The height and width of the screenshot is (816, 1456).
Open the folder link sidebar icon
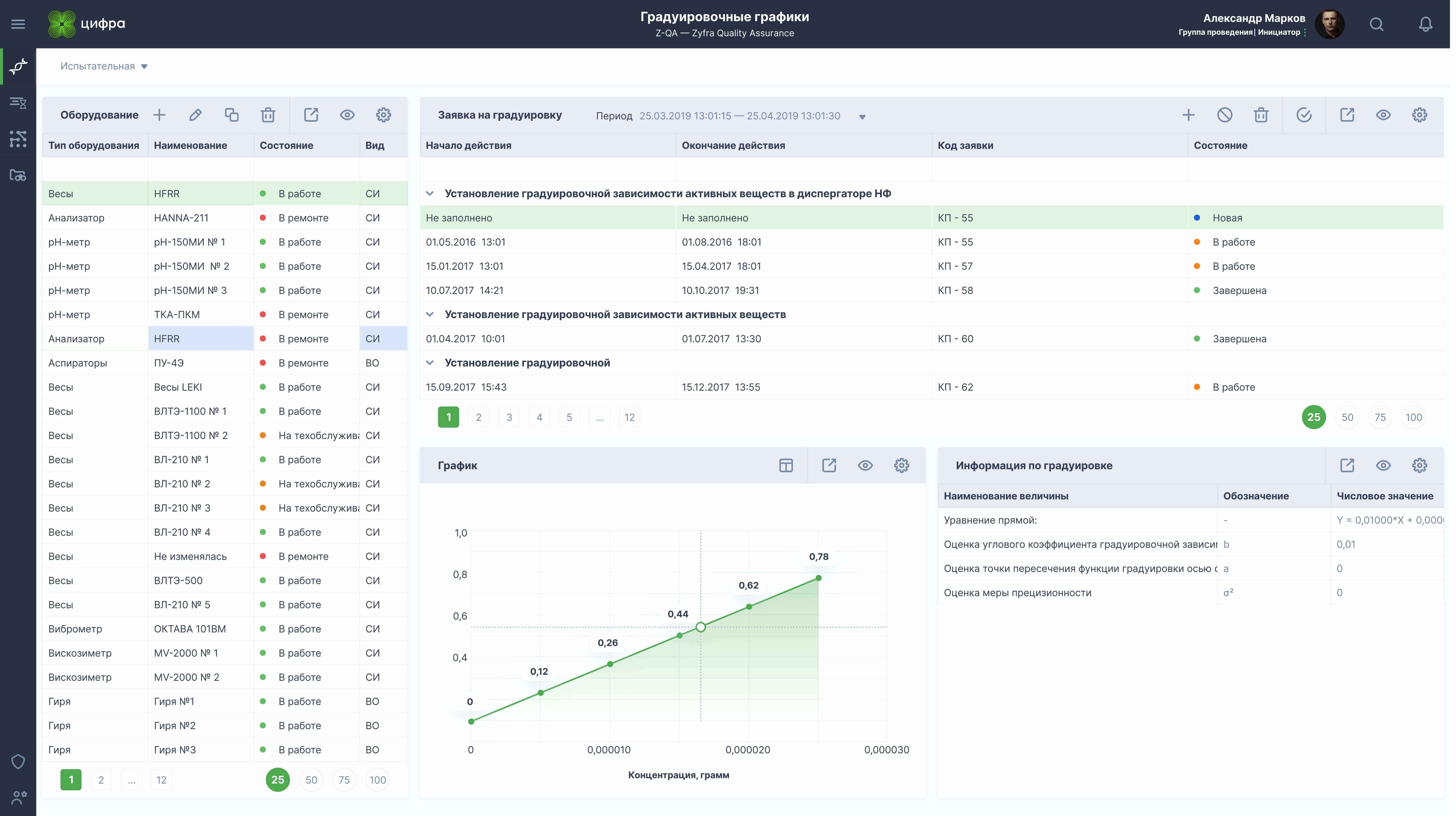tap(18, 175)
